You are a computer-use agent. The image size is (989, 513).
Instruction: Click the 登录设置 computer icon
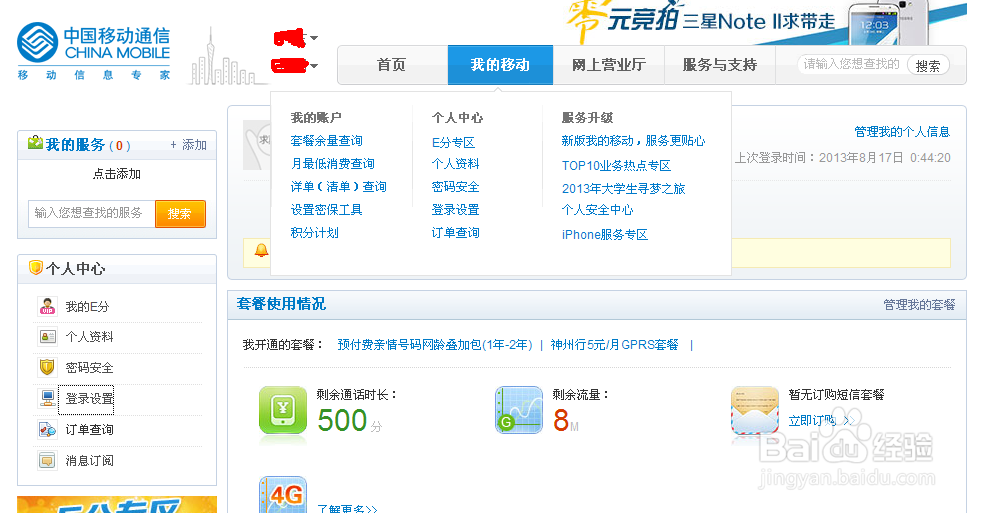point(47,398)
